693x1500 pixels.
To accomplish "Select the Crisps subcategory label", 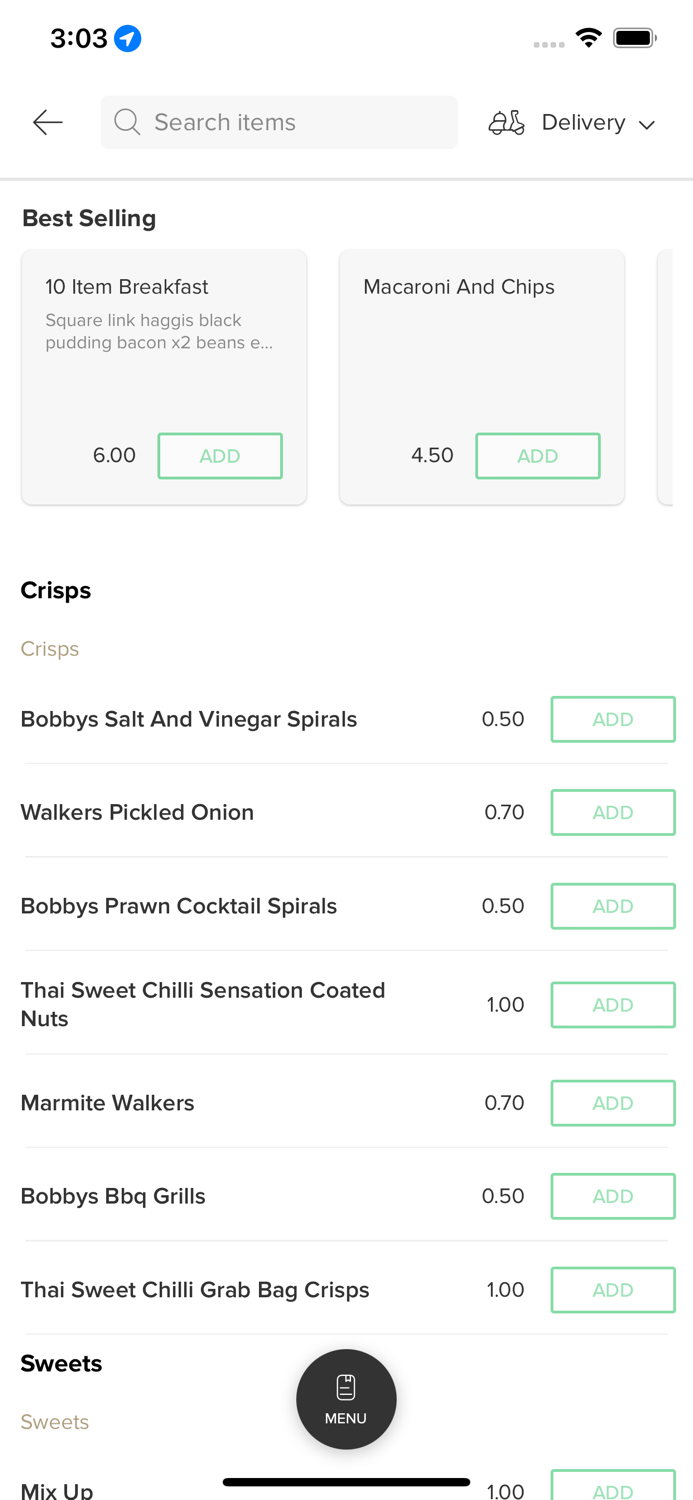I will click(50, 649).
